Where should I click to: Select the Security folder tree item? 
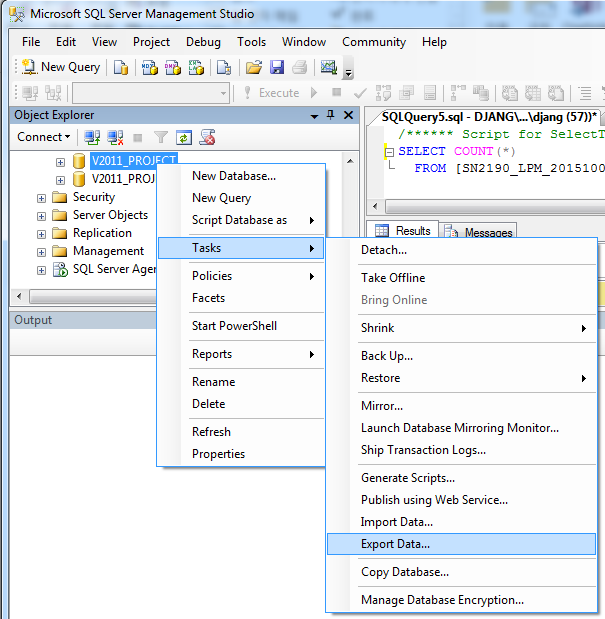[94, 197]
